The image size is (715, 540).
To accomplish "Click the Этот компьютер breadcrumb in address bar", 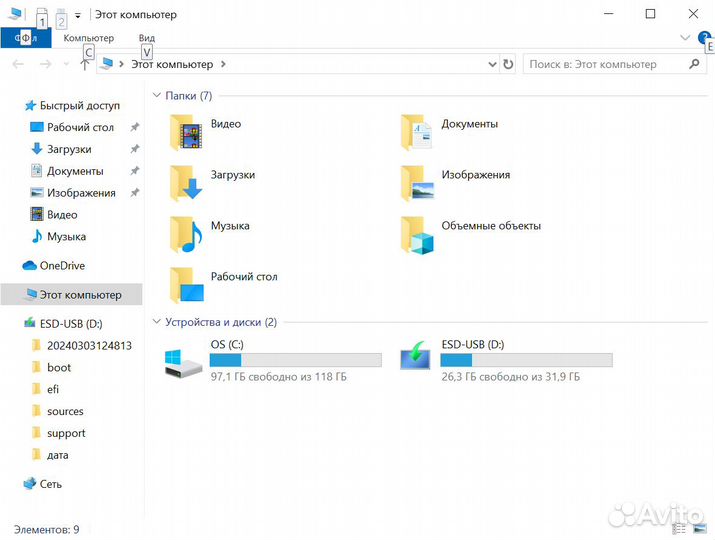I will click(x=172, y=64).
